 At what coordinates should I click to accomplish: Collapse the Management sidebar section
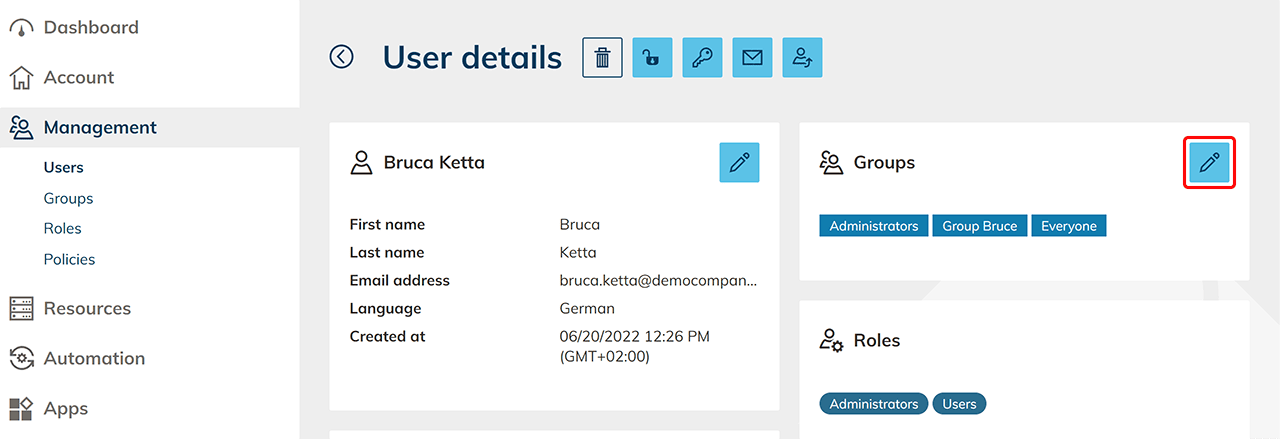pyautogui.click(x=100, y=127)
